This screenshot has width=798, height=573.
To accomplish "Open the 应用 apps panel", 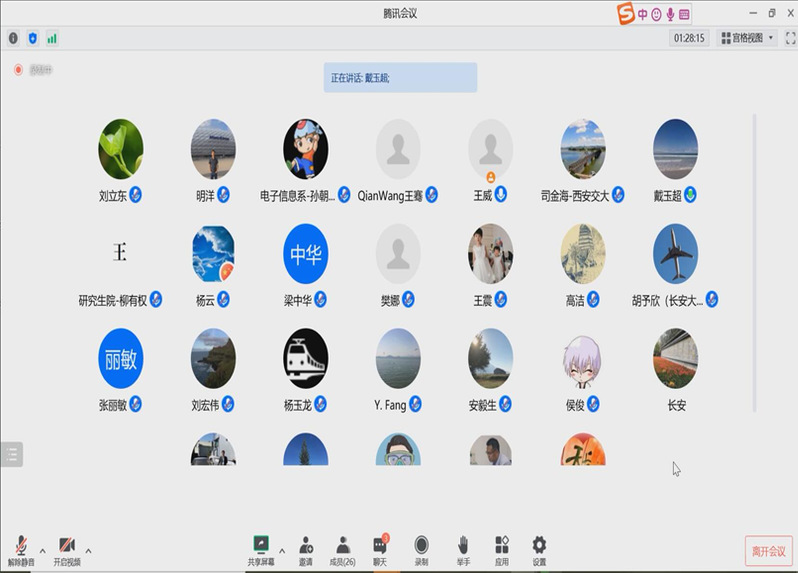I will [502, 547].
